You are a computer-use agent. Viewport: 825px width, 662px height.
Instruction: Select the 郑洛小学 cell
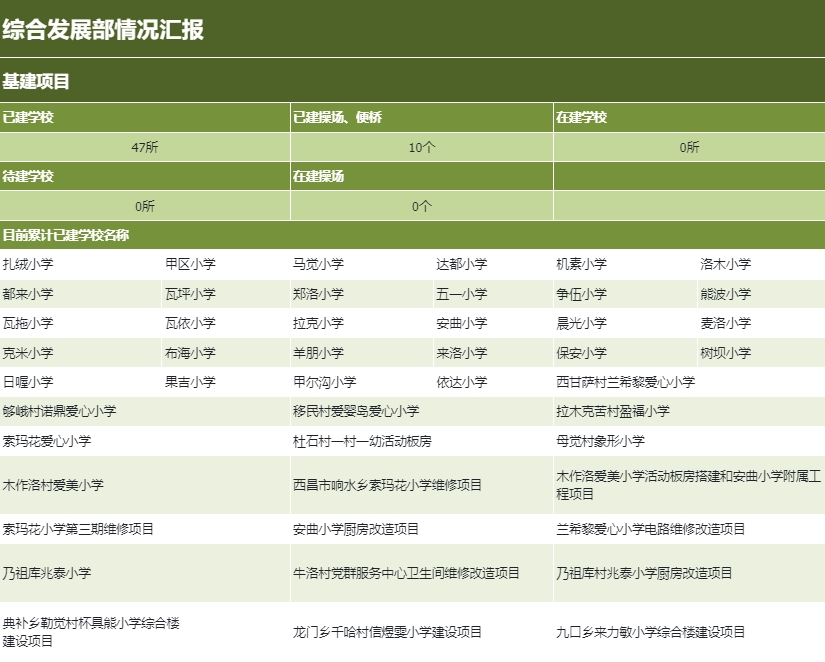click(x=361, y=294)
